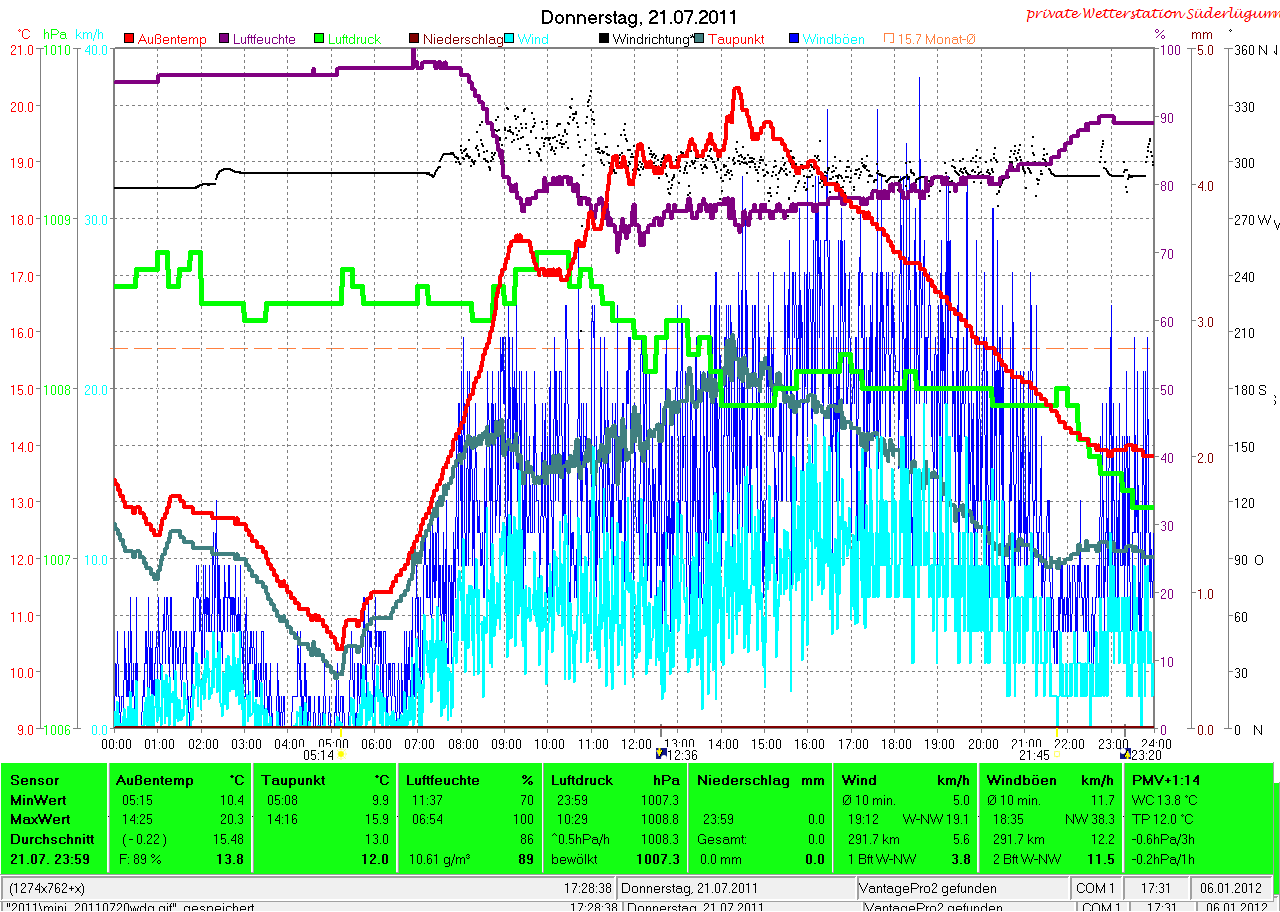Click the chart title Donnerstag, 21.07.2011

click(639, 17)
